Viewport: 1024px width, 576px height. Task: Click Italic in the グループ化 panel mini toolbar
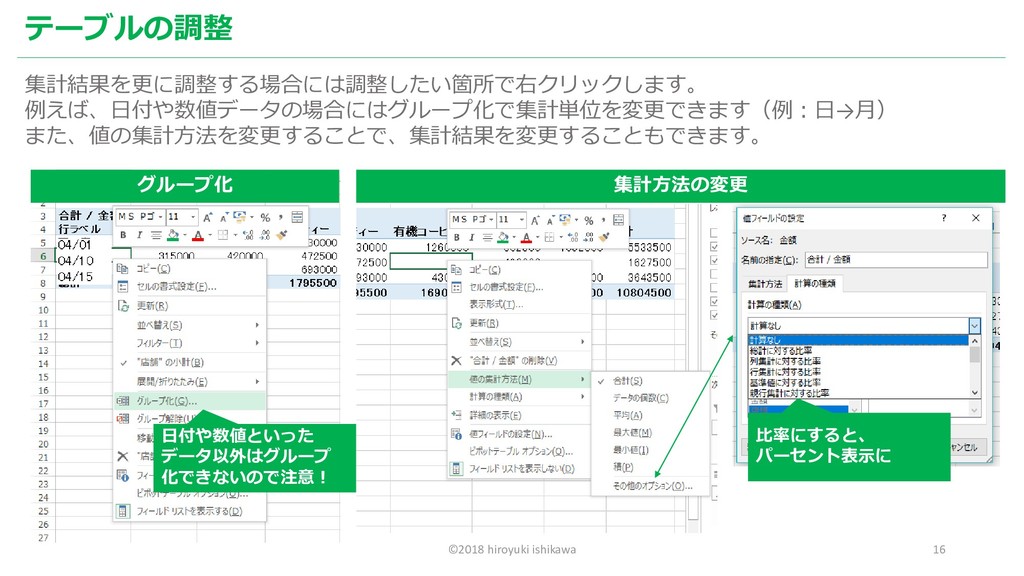click(x=140, y=235)
